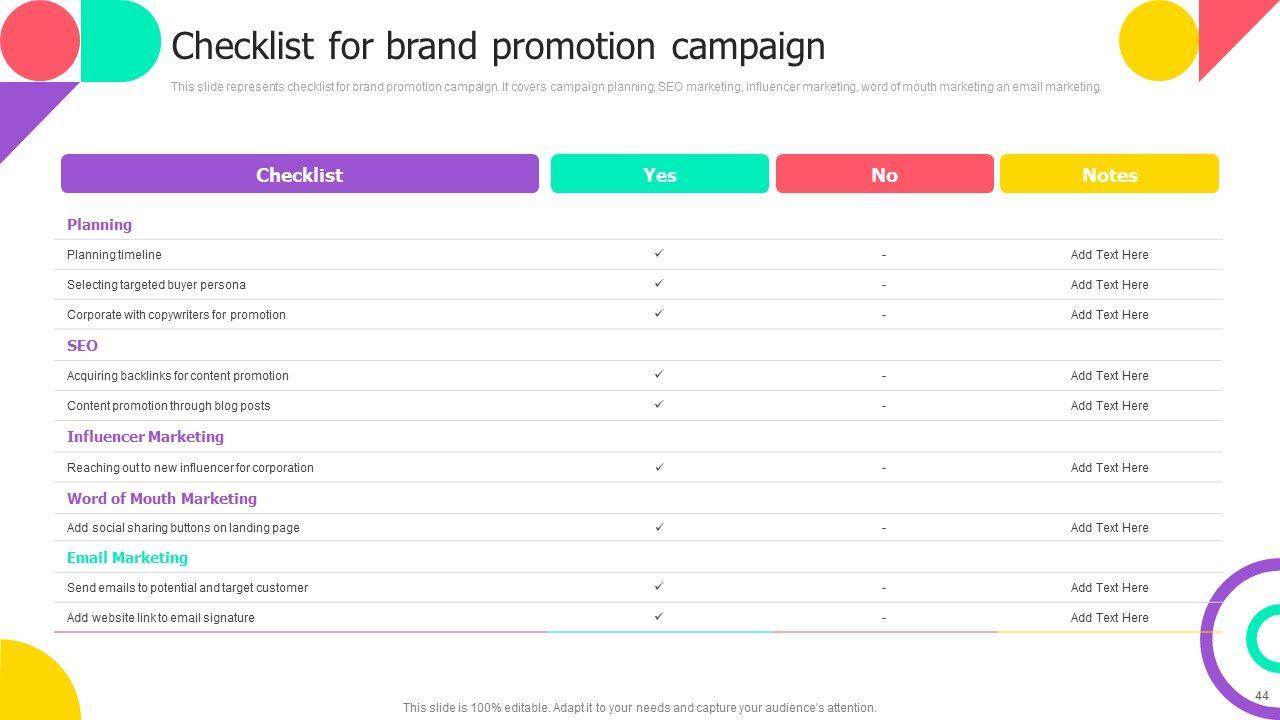This screenshot has width=1280, height=720.
Task: Click the red No column header
Action: (x=884, y=174)
